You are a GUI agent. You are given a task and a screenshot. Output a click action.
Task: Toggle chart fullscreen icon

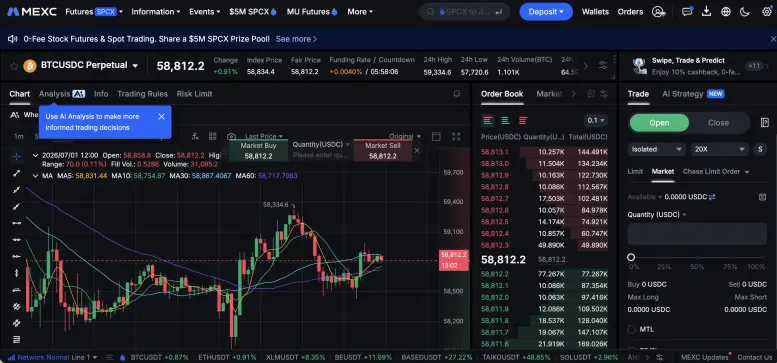456,137
